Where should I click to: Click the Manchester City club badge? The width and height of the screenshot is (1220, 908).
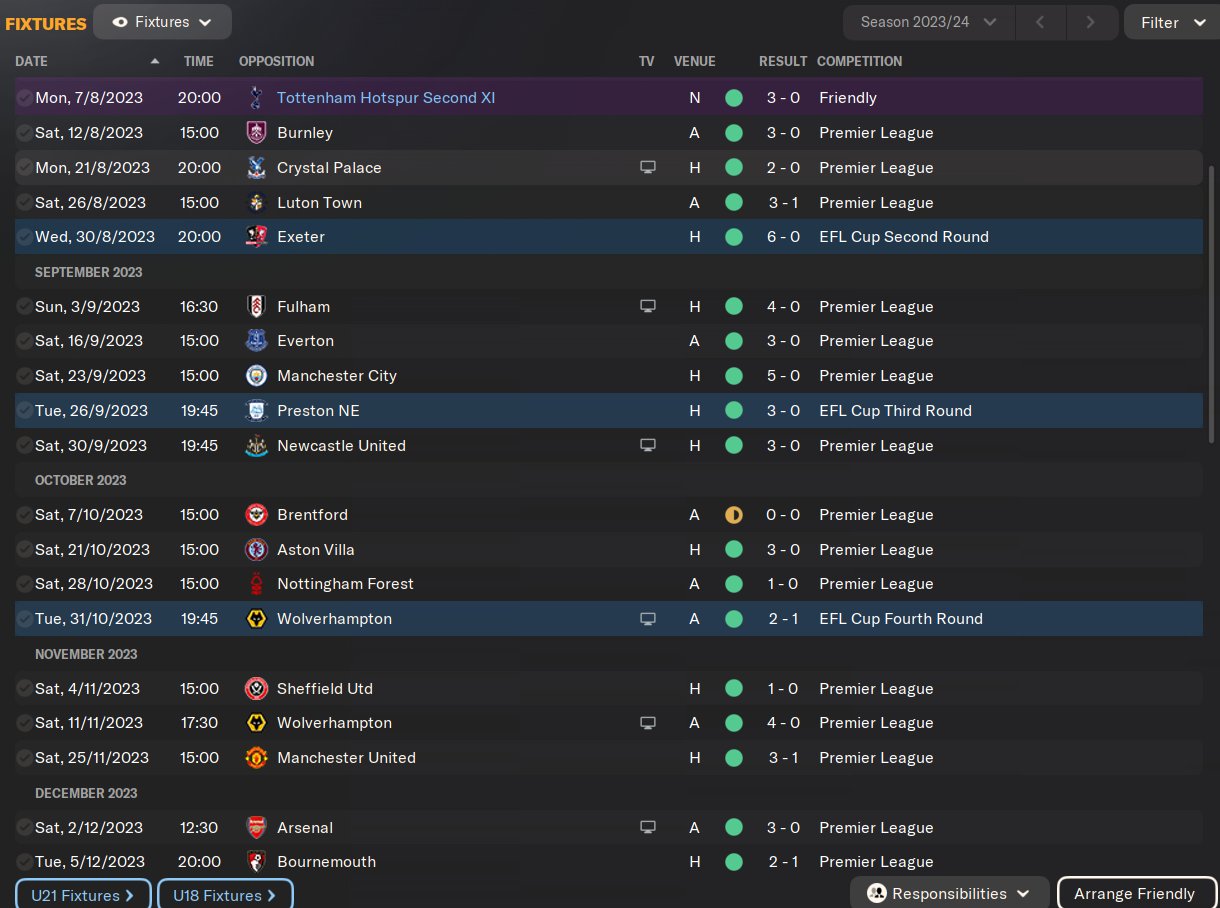[x=256, y=376]
